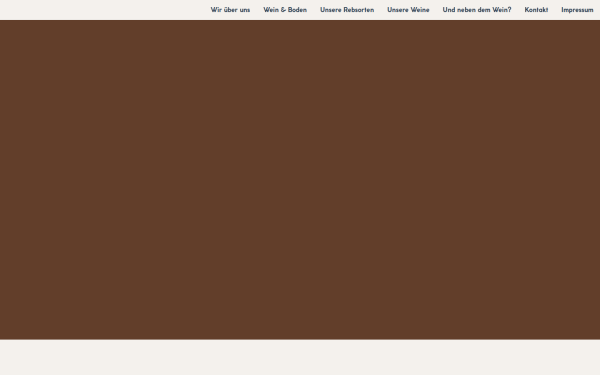Open the Wir über uns page
The image size is (600, 375).
click(x=230, y=10)
